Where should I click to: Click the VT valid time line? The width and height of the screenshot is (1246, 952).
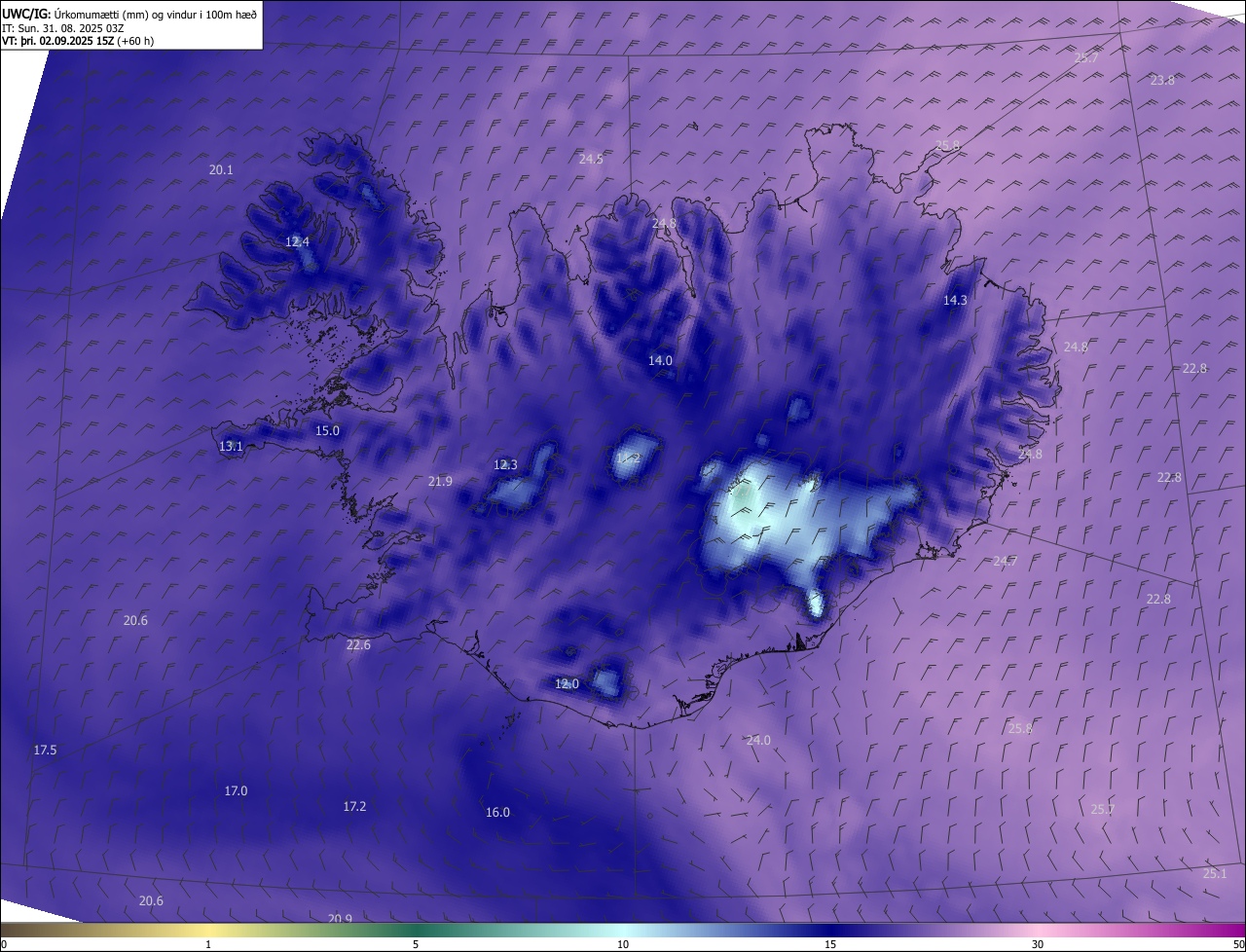[78, 41]
